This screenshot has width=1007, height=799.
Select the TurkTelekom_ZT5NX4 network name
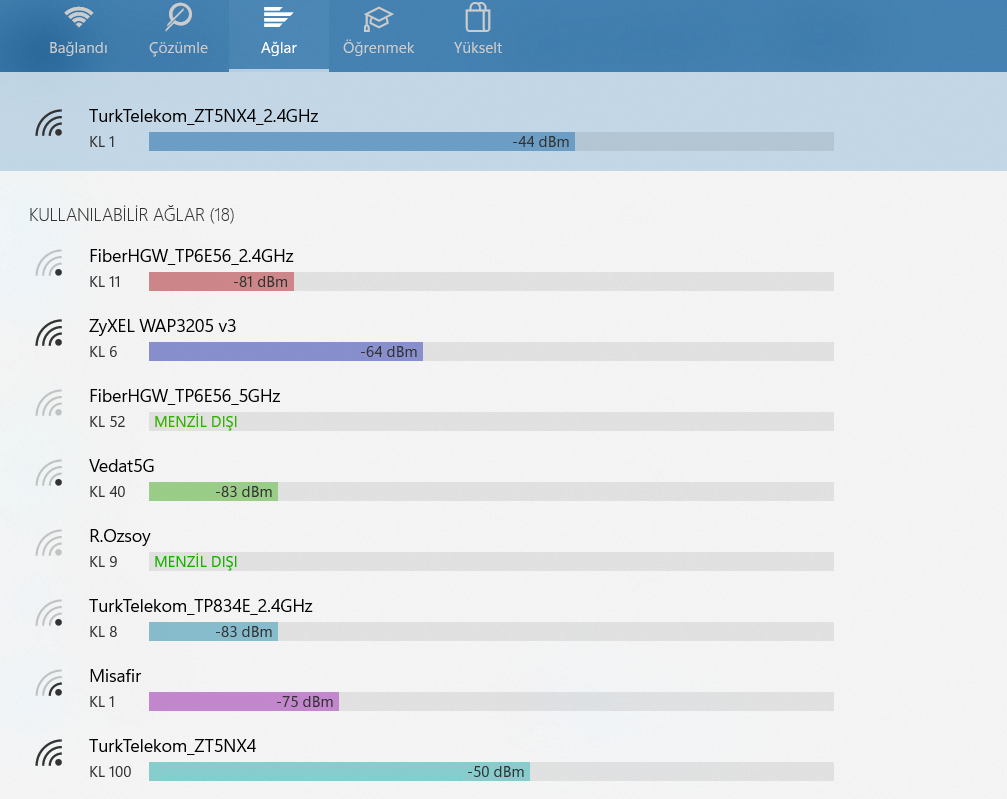(x=173, y=746)
